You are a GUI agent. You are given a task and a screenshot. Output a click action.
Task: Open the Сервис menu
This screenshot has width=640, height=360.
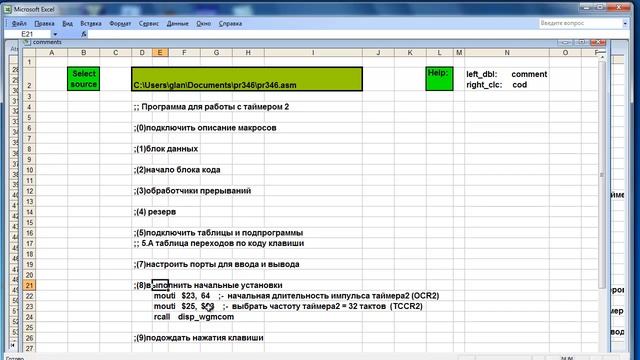coord(149,24)
